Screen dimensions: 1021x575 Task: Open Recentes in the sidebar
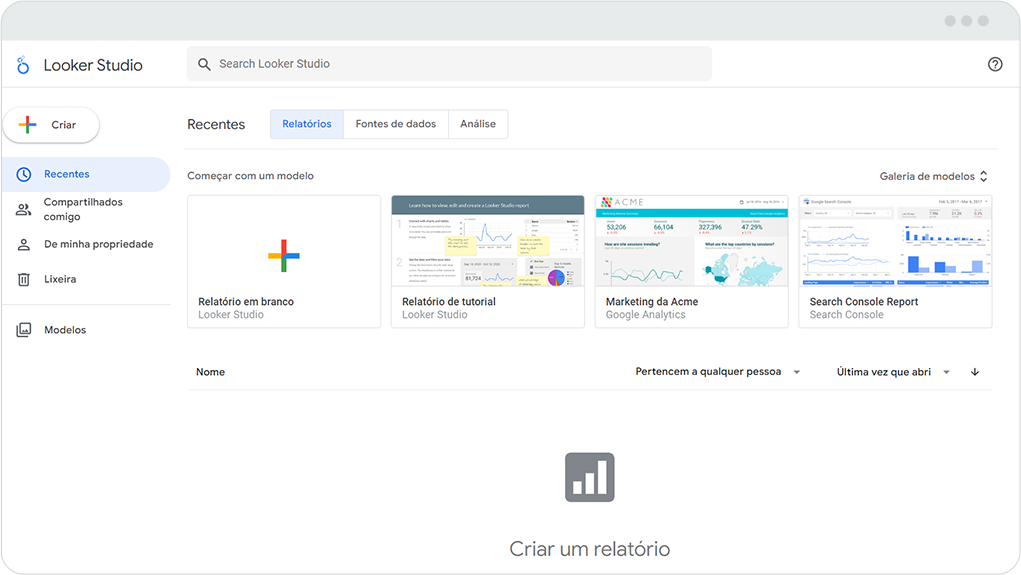[x=86, y=174]
